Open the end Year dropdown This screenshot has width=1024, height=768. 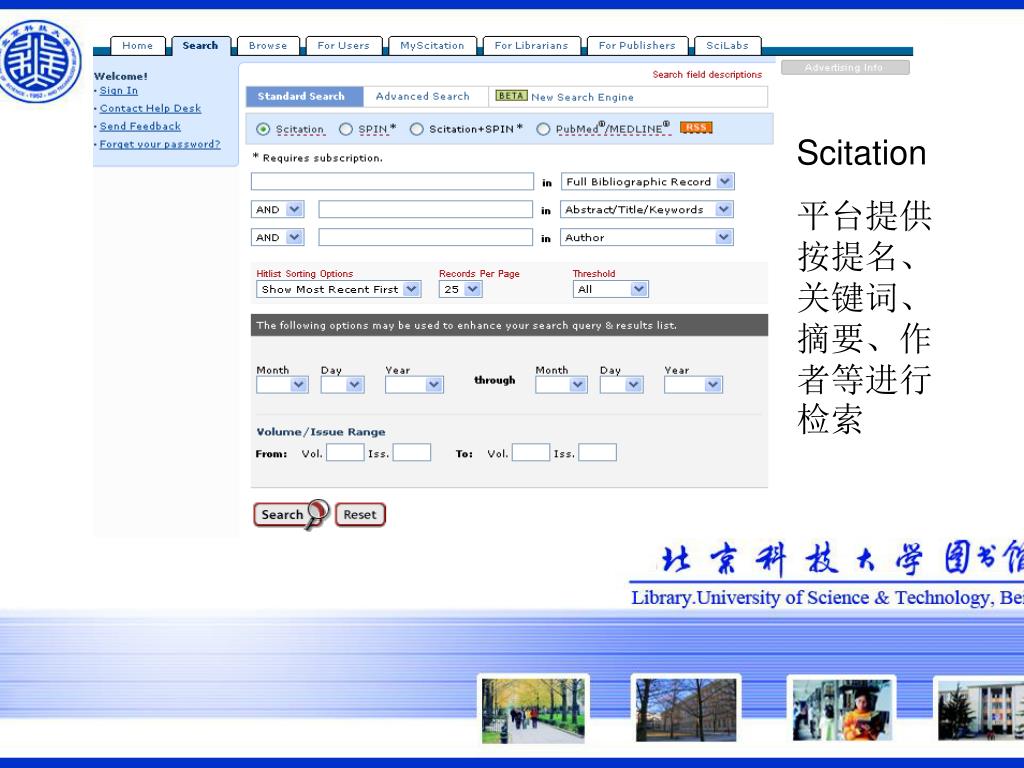click(693, 385)
